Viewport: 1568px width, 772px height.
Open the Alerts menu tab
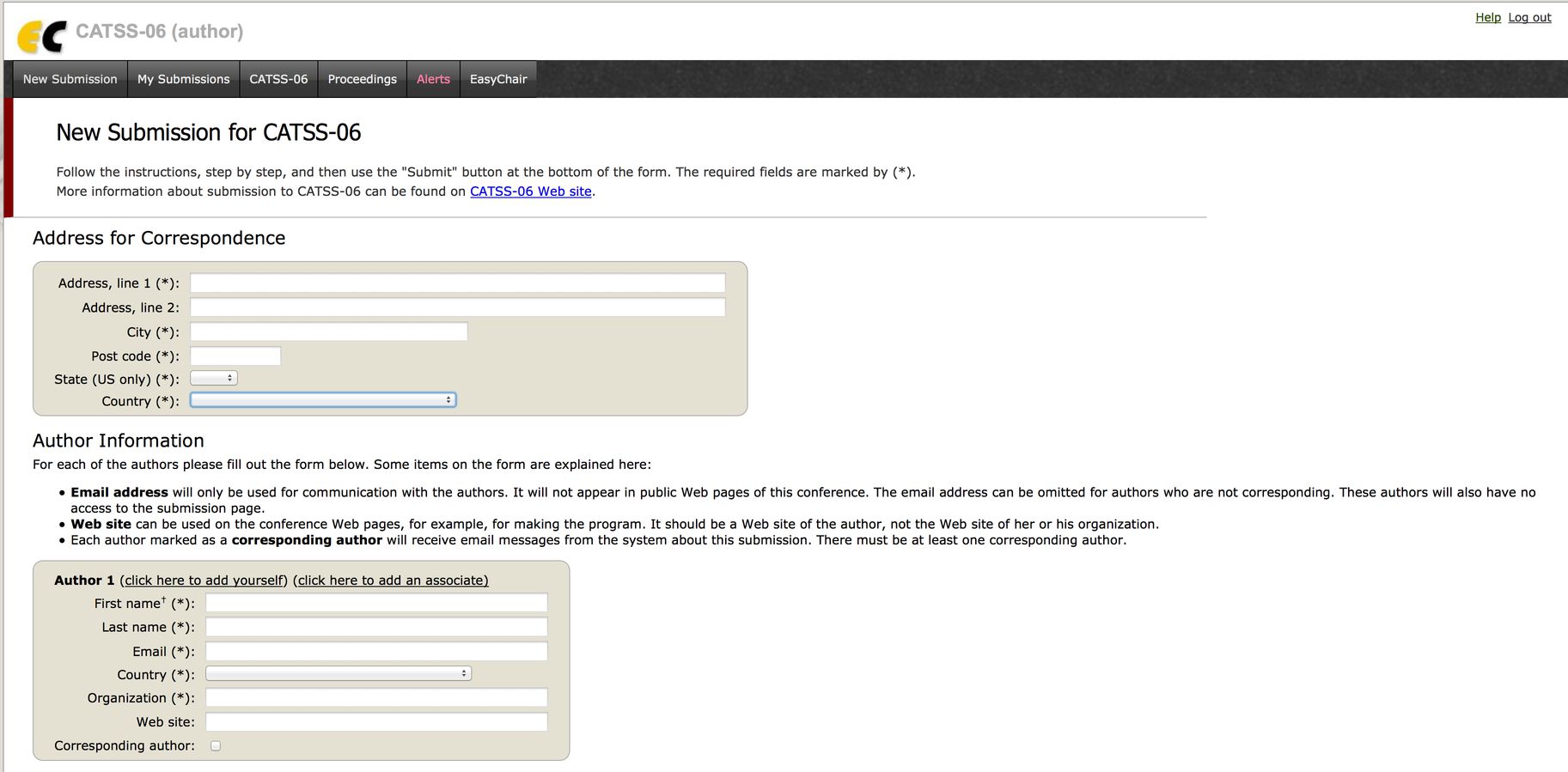tap(433, 79)
